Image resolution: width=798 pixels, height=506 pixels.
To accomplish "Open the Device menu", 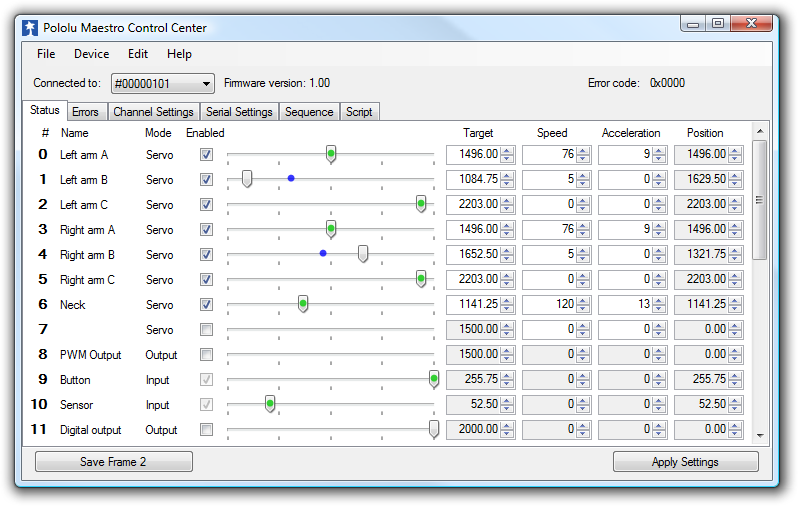I will [x=91, y=54].
